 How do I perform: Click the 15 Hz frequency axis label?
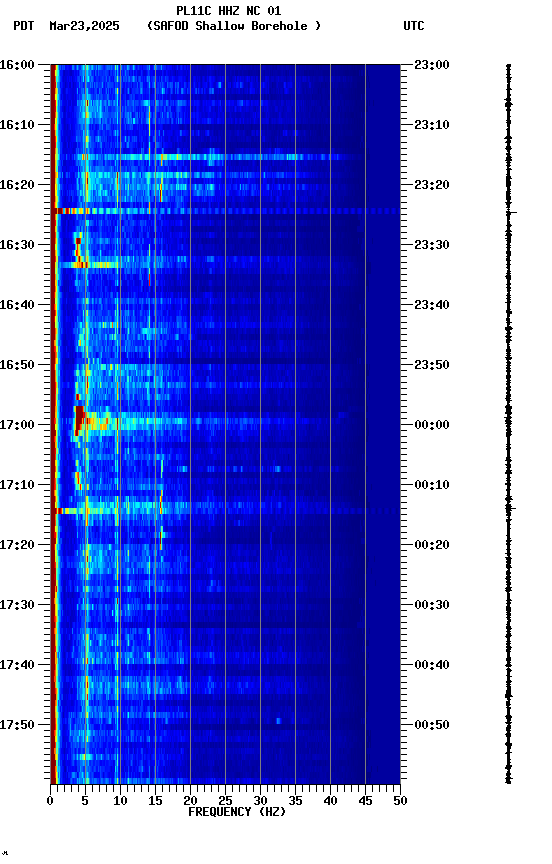(155, 801)
